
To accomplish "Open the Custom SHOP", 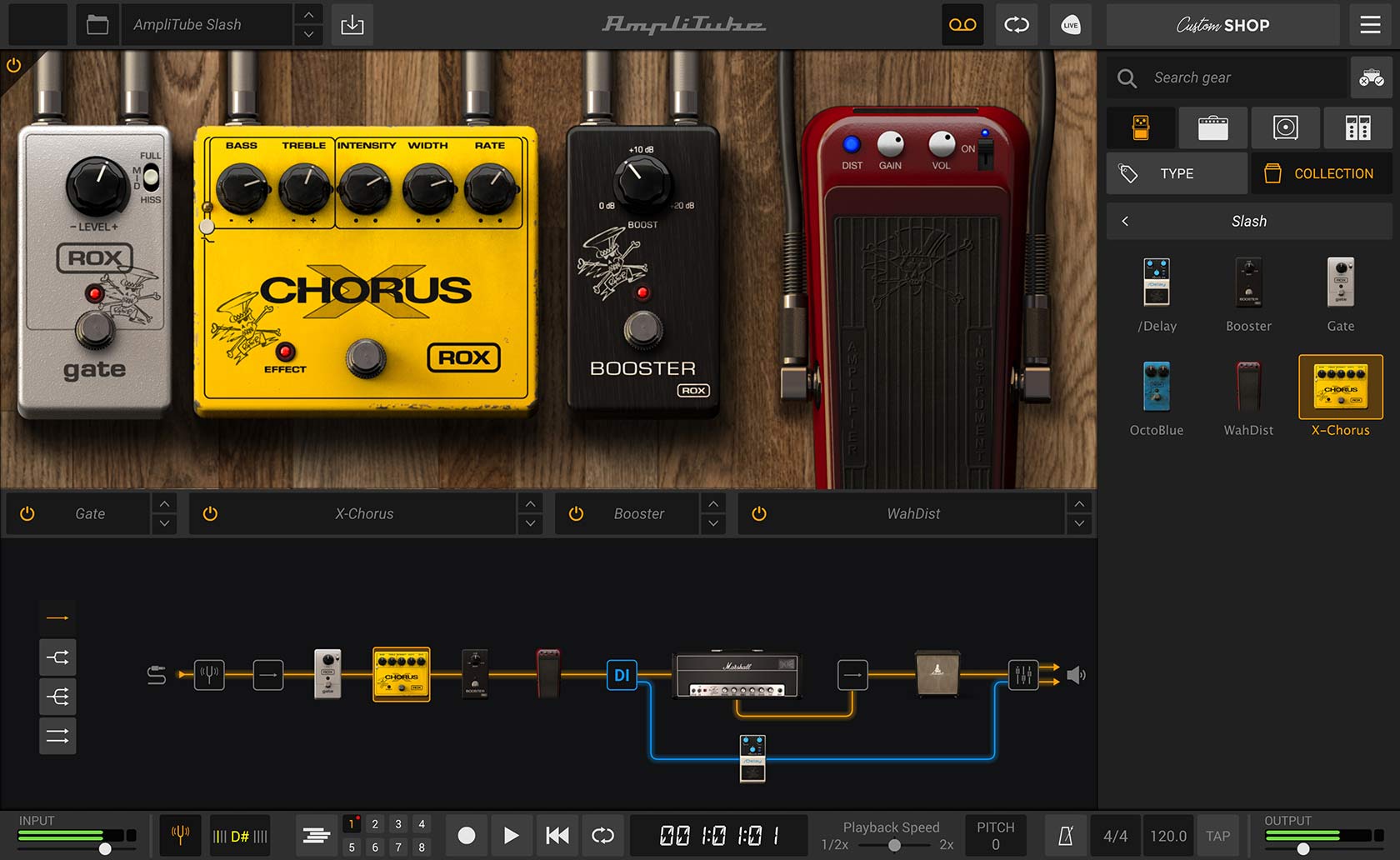I will click(1222, 25).
